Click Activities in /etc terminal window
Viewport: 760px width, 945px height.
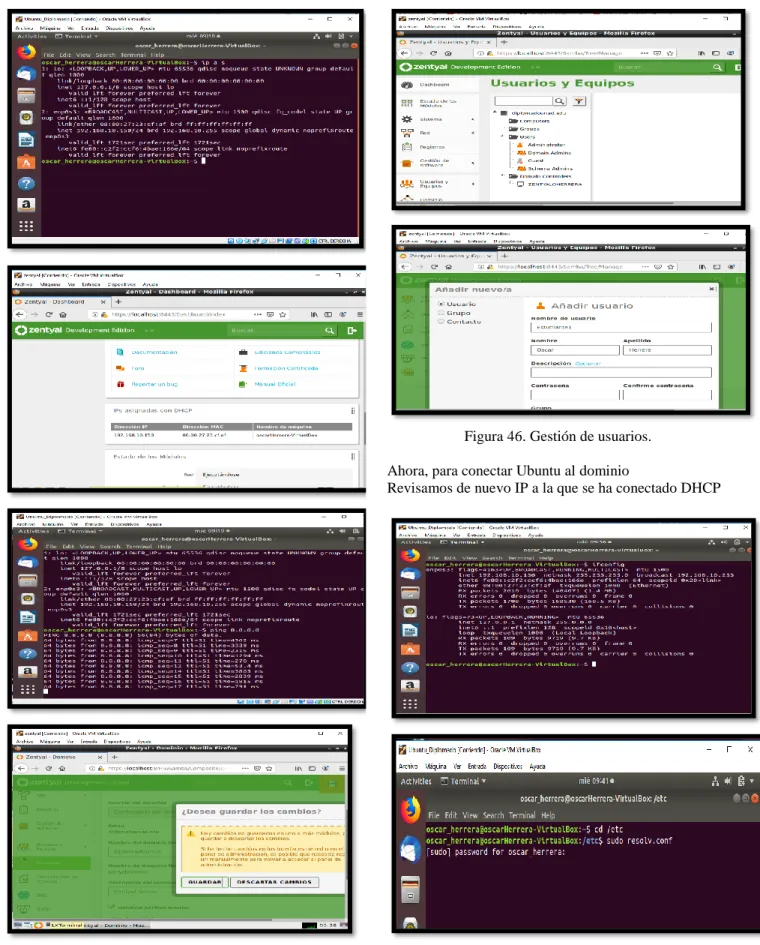416,781
